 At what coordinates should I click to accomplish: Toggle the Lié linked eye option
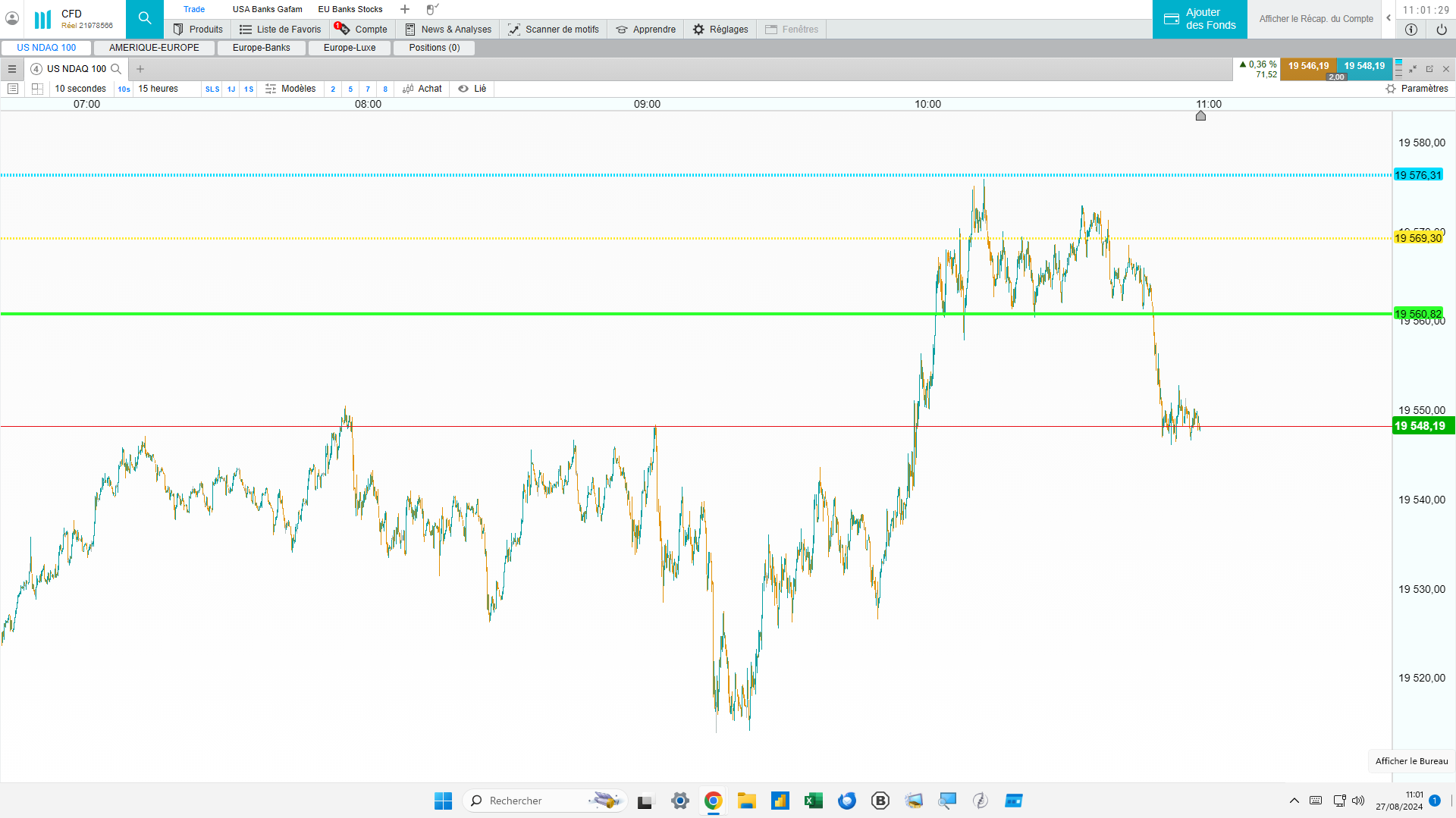(x=472, y=89)
